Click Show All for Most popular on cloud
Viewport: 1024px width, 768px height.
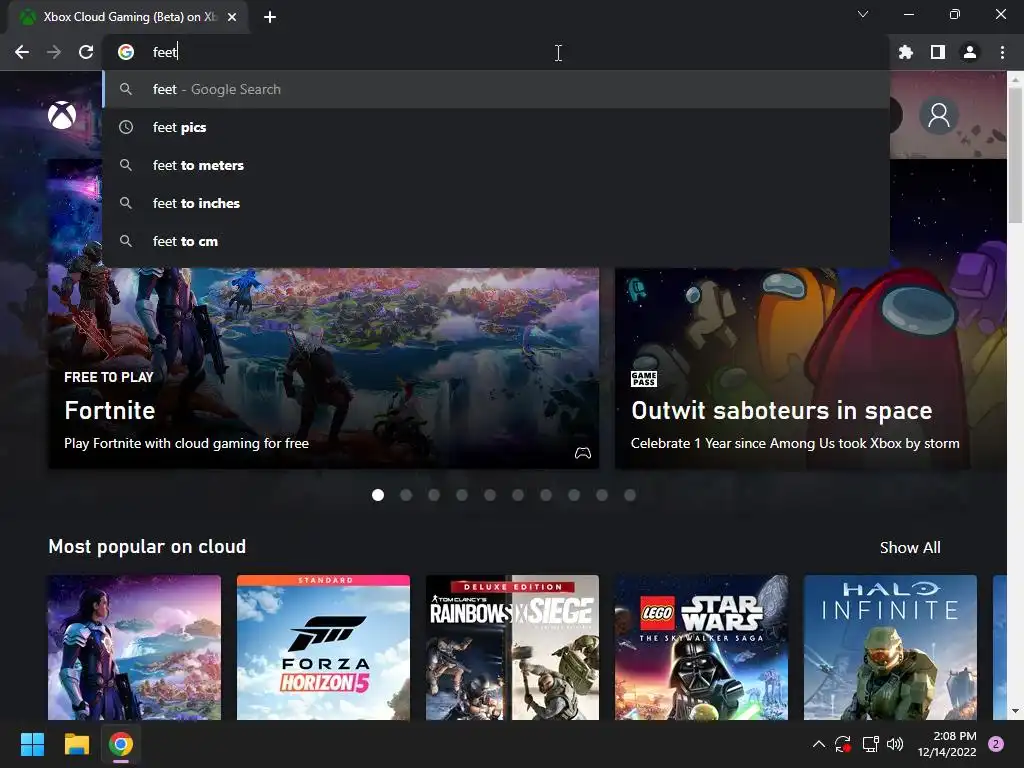(x=910, y=547)
